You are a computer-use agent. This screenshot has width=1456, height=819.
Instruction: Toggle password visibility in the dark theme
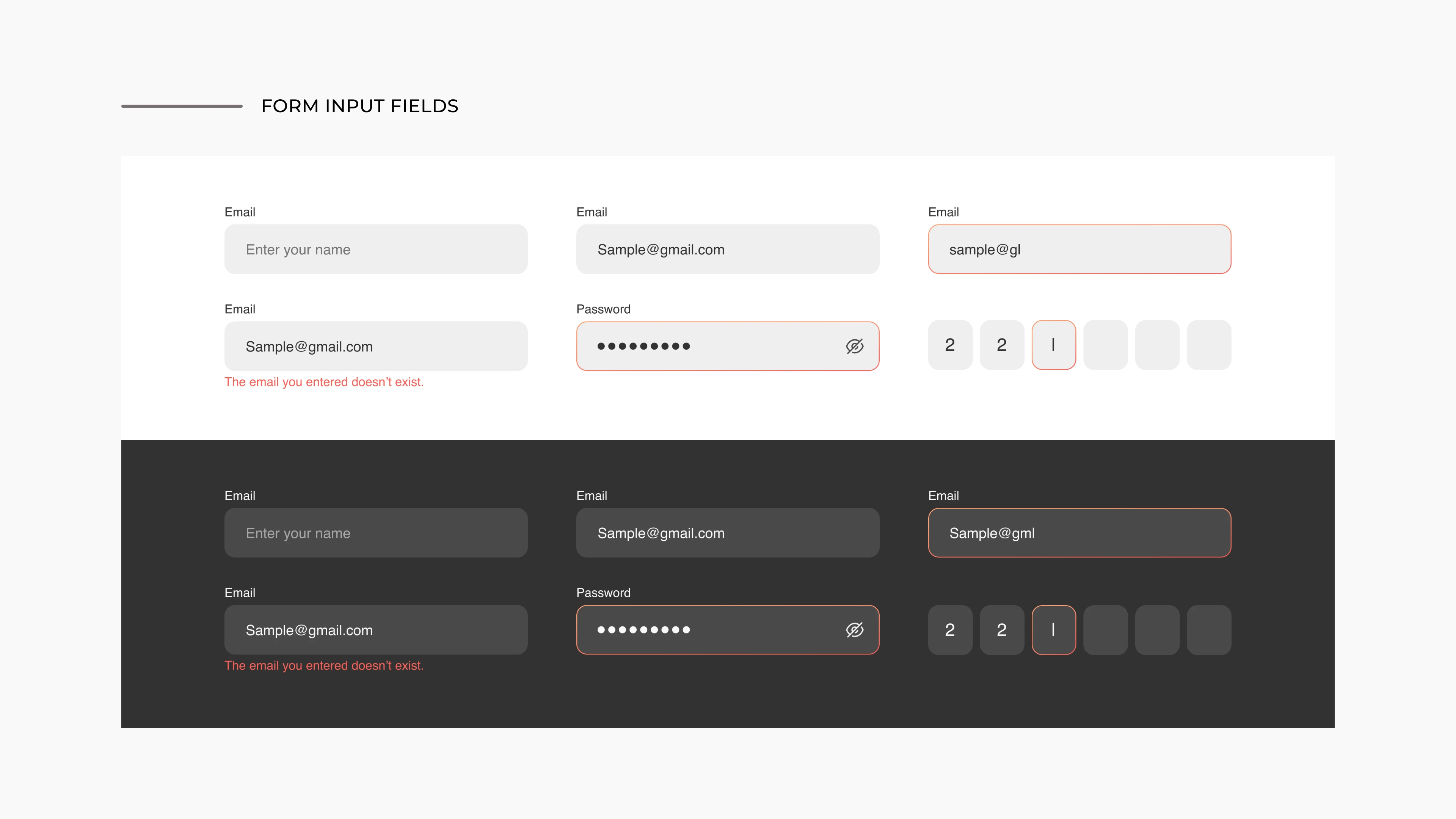click(854, 630)
